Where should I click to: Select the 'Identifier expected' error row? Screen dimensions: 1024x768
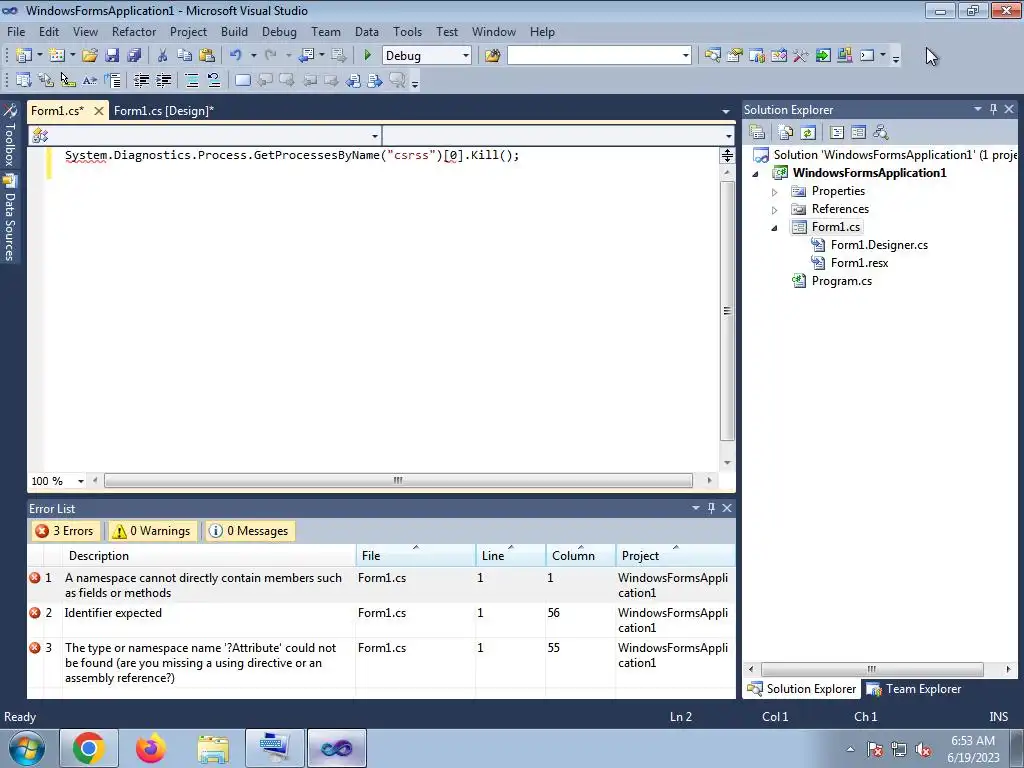[x=381, y=620]
